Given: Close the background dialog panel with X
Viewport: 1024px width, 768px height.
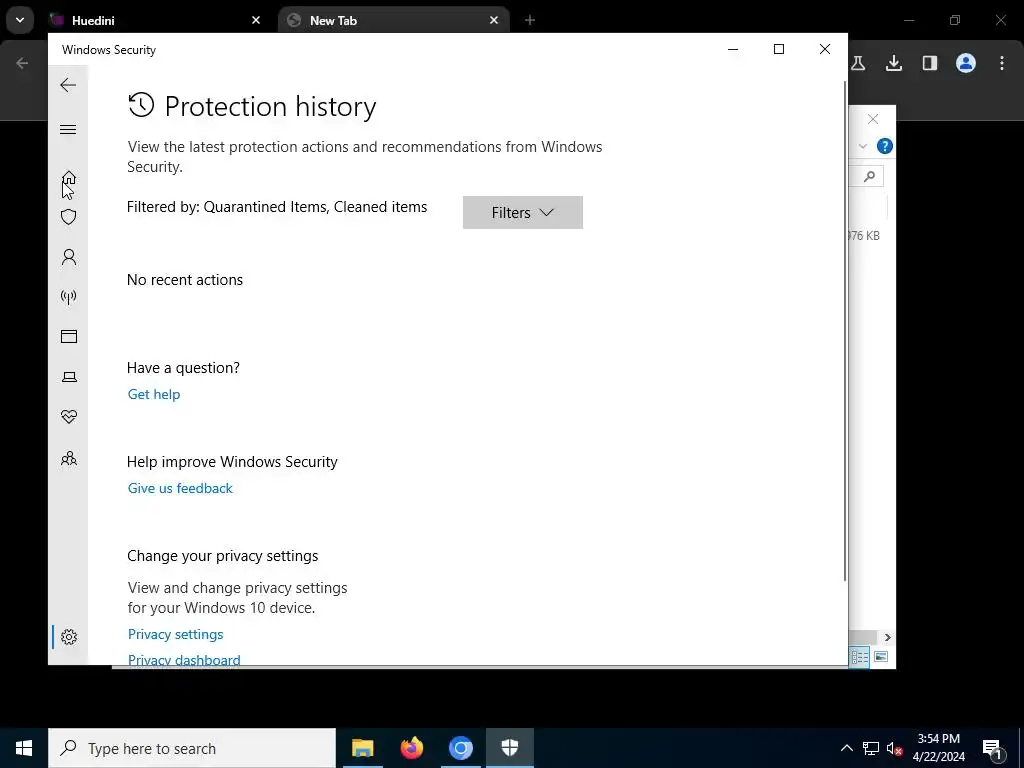Looking at the screenshot, I should click(873, 119).
